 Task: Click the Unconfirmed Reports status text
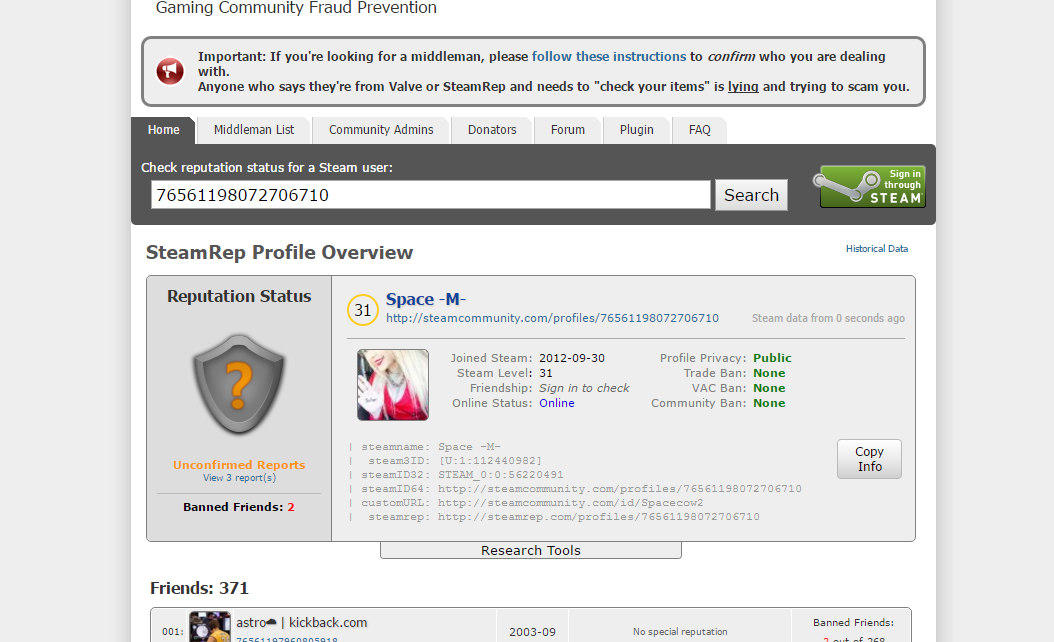point(239,465)
